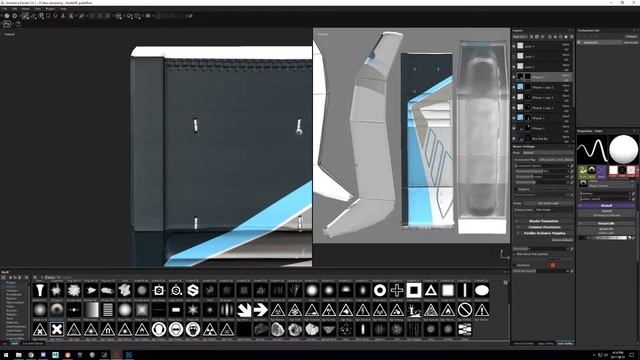Select the white ellipse alpha
The image size is (640, 360).
click(482, 290)
